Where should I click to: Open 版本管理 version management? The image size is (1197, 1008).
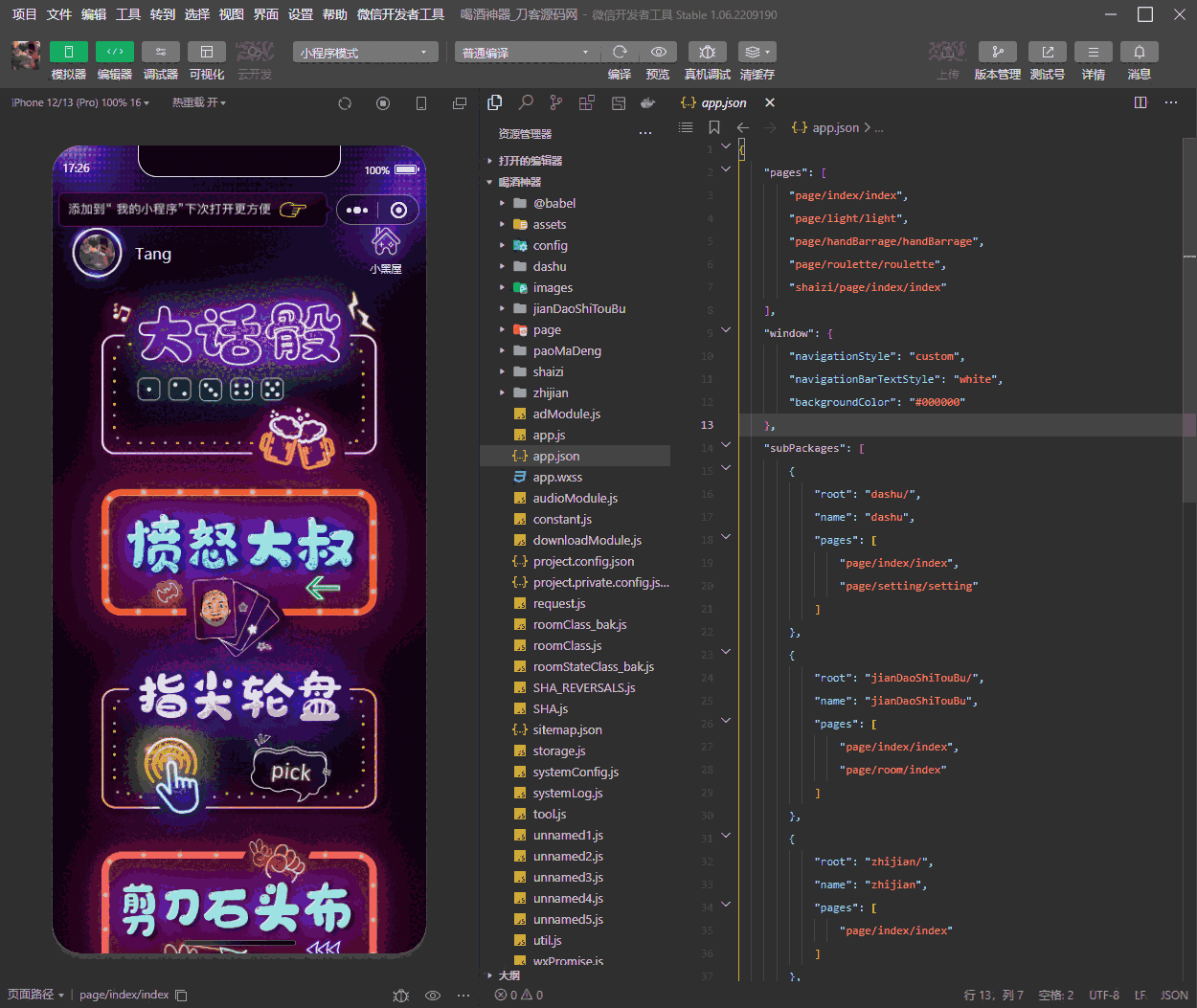(997, 52)
